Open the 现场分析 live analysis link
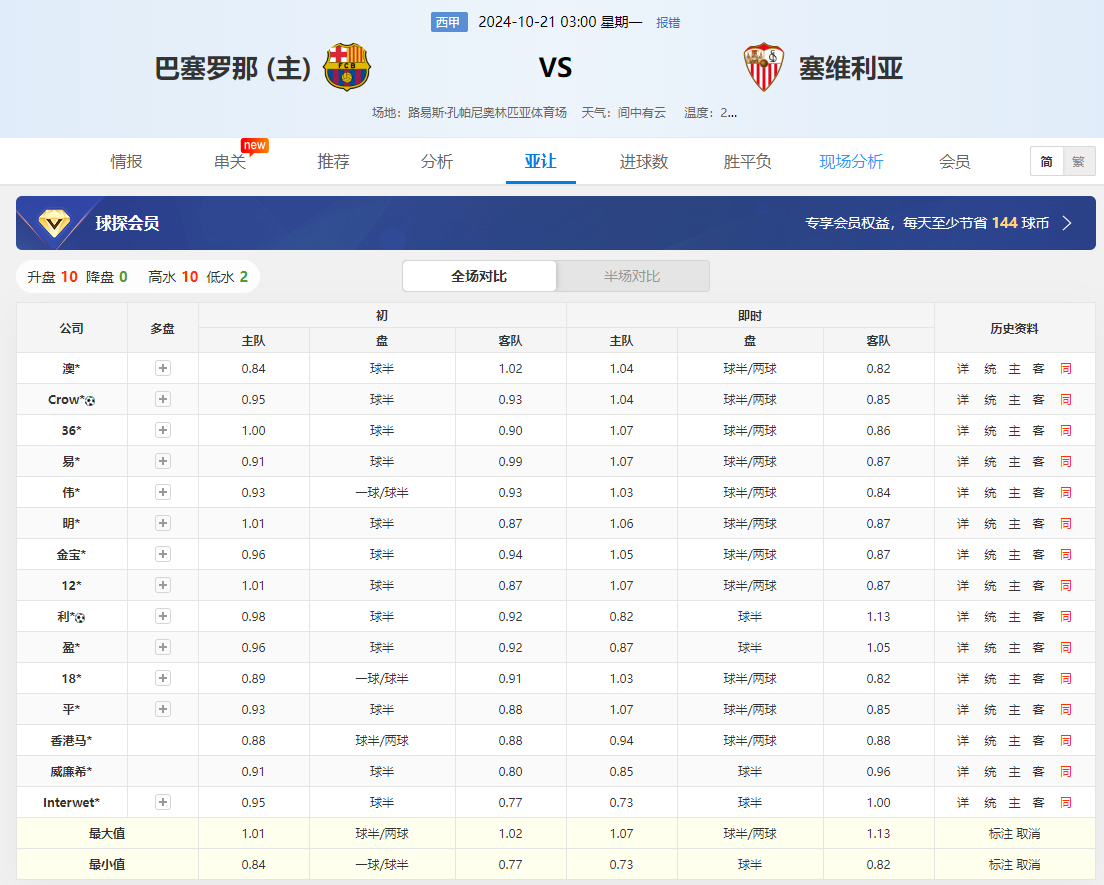The width and height of the screenshot is (1104, 885). coord(851,161)
